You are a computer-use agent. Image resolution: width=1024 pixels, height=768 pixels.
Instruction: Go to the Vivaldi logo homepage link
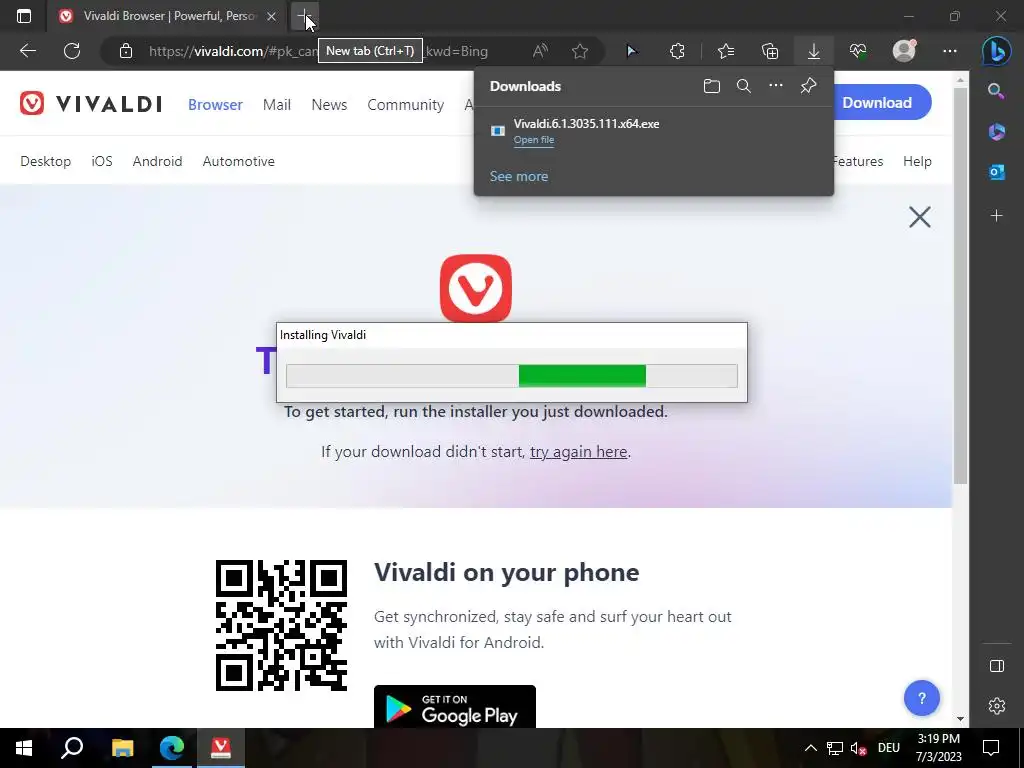(x=91, y=104)
